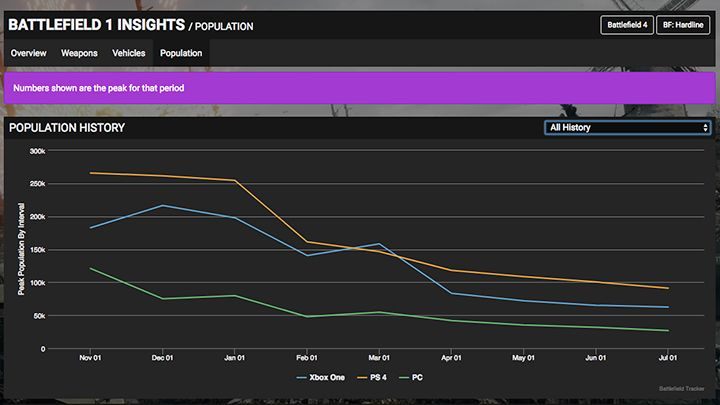Screen dimensions: 720x405
Task: Click the Xbox One peak at Dec 01
Action: coord(163,205)
